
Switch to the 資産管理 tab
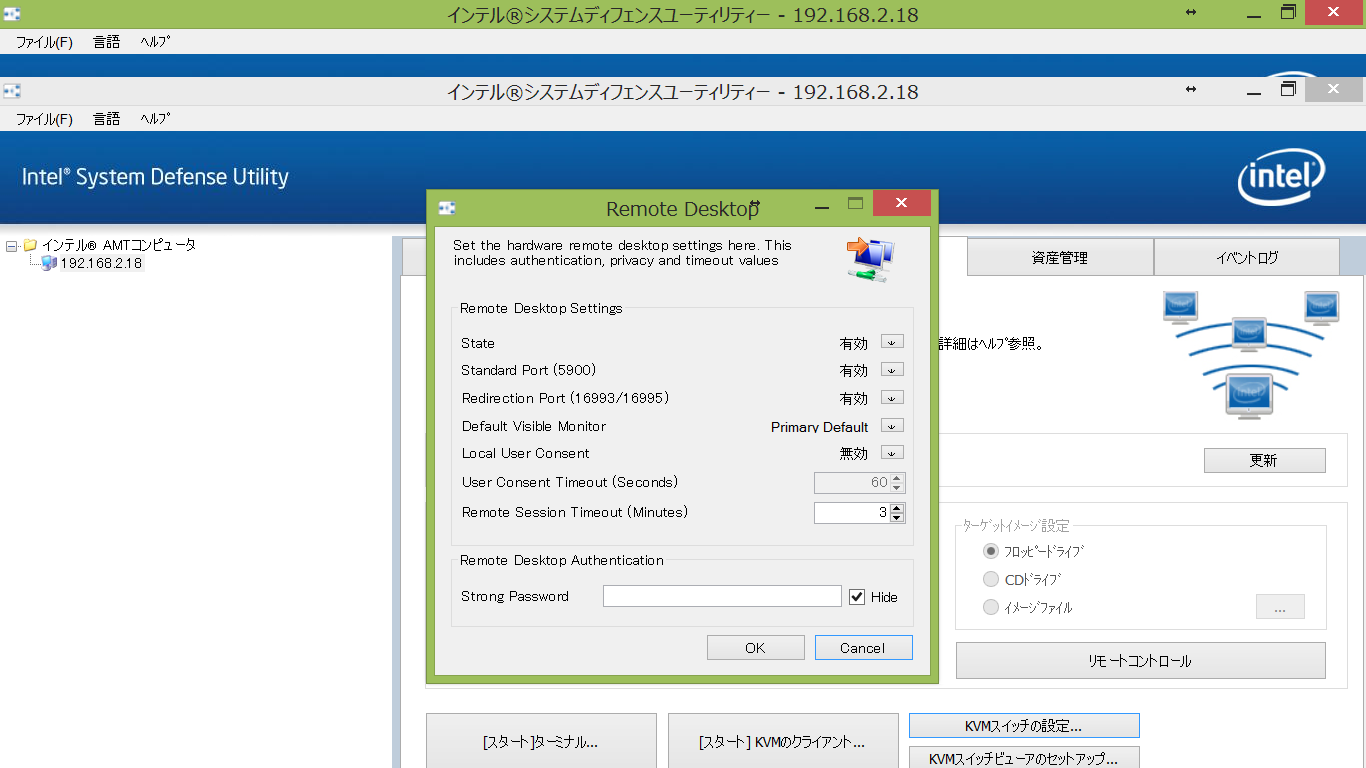[1060, 257]
